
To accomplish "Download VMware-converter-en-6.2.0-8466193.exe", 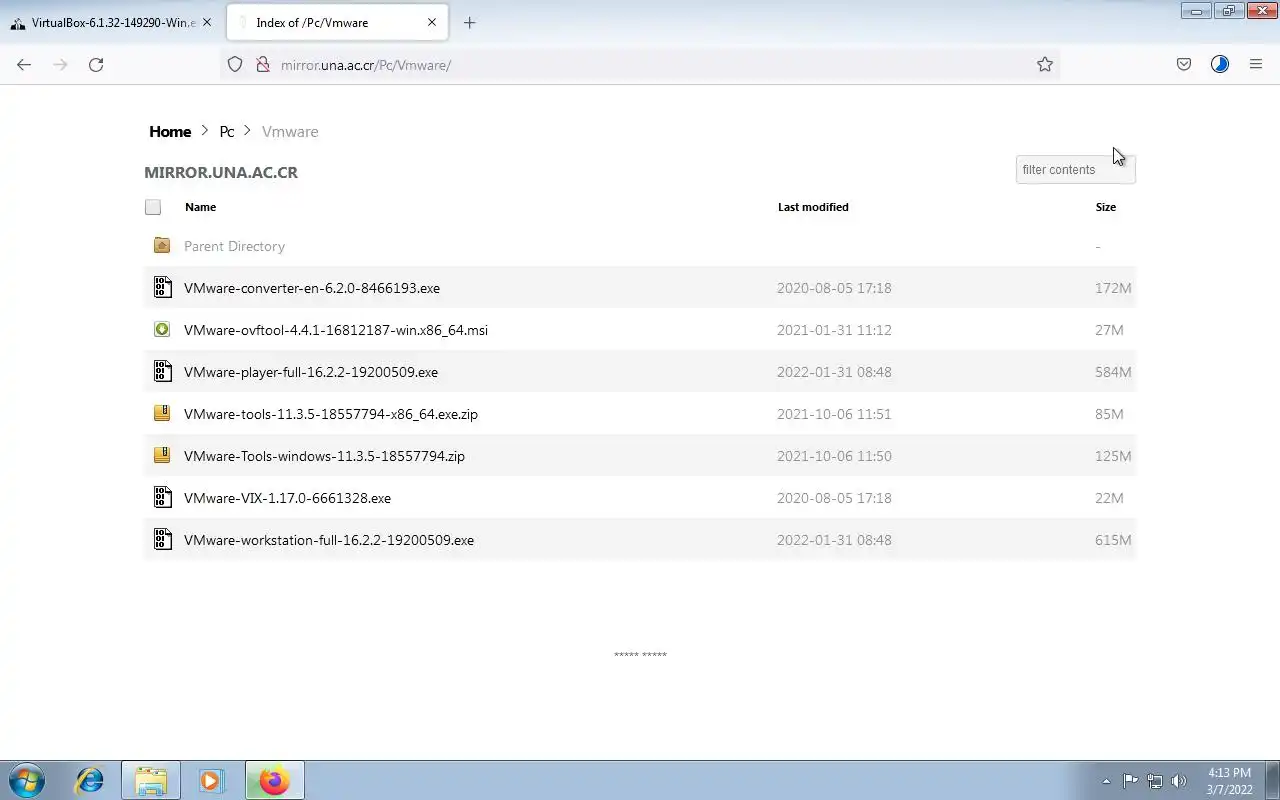I will tap(312, 288).
